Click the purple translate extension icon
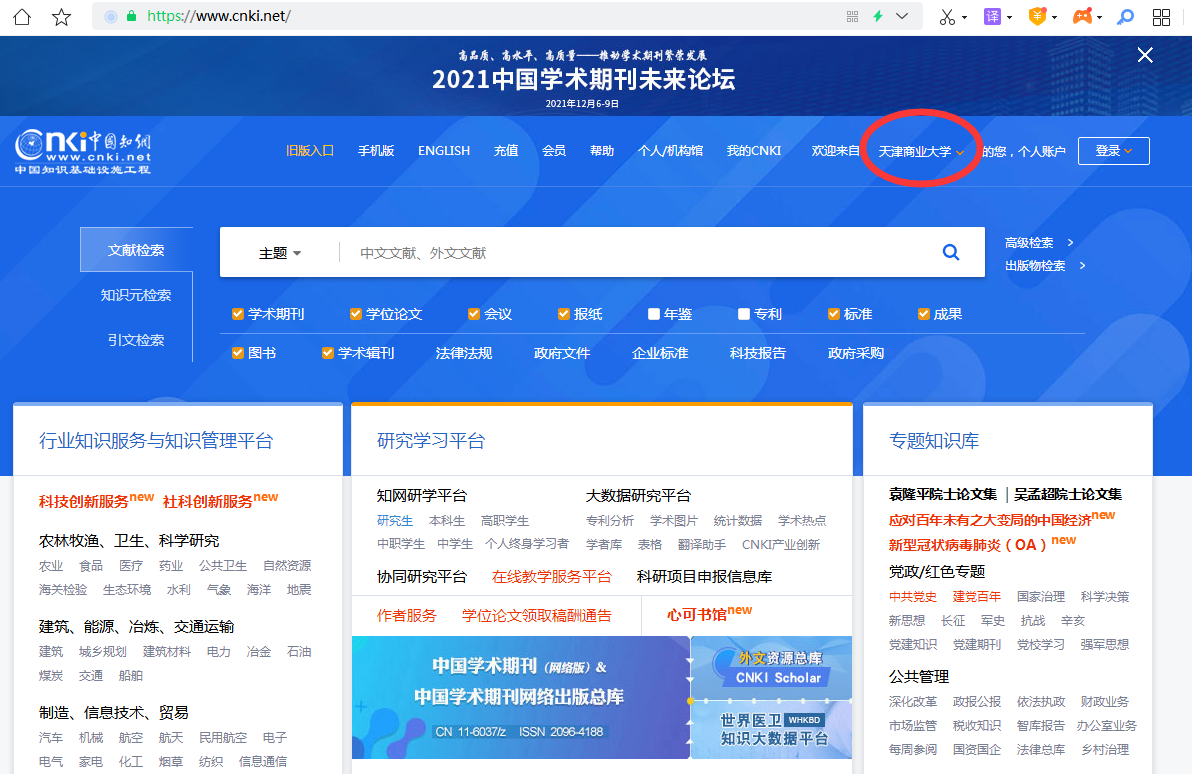1192x774 pixels. [992, 17]
